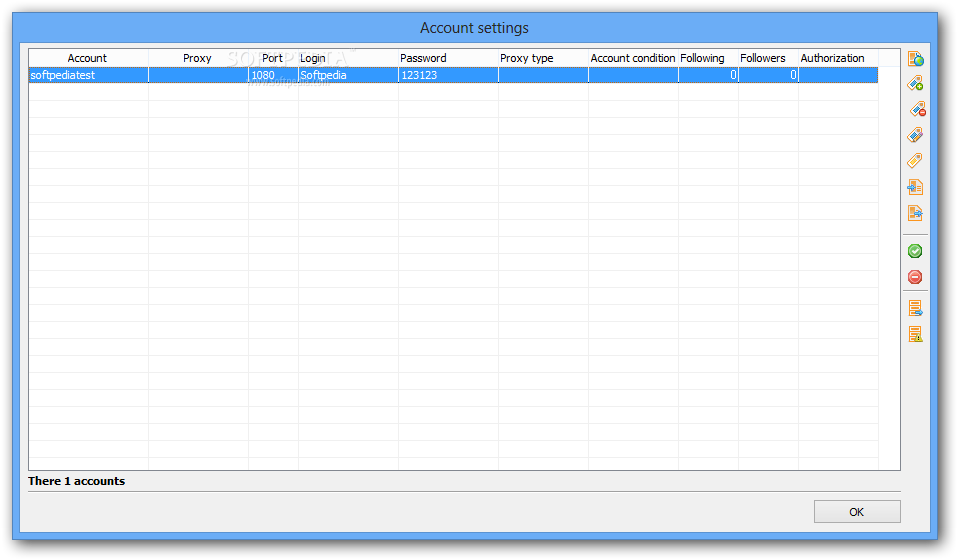Click the red stop sign icon
This screenshot has height=560, width=958.
pos(915,277)
